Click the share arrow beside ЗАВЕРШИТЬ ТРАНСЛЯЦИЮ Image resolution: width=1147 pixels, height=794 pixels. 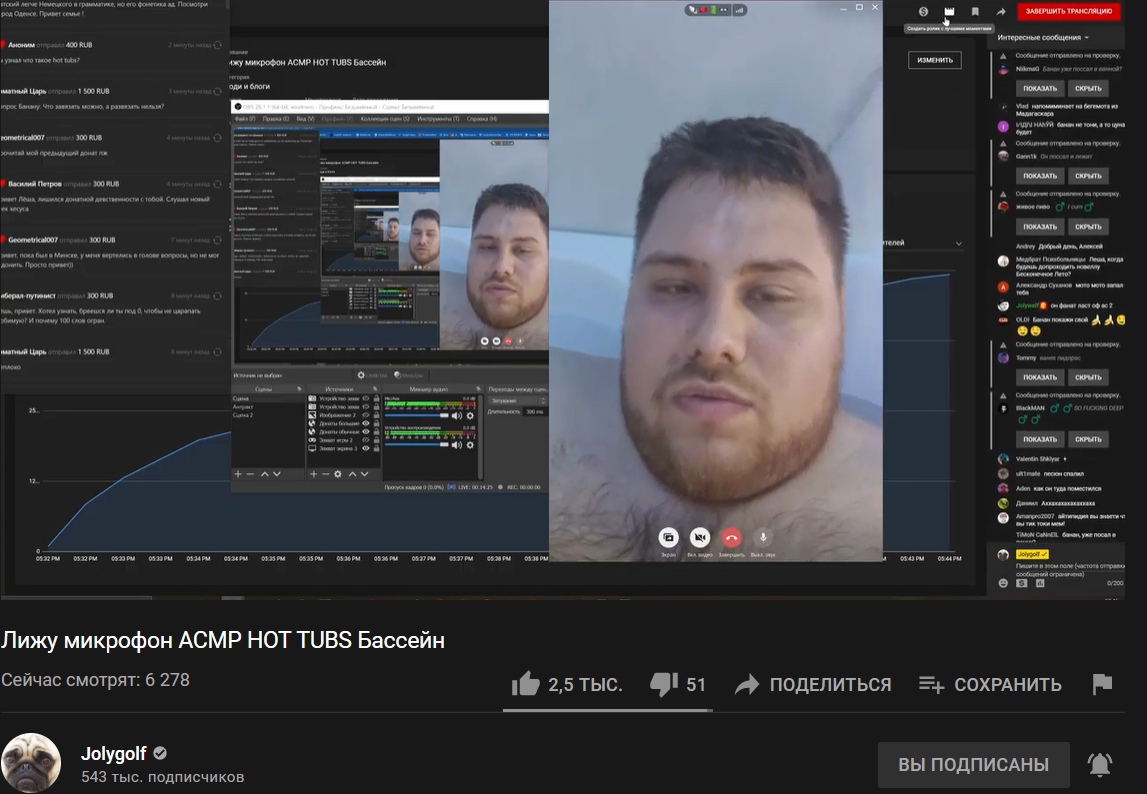(x=1001, y=11)
